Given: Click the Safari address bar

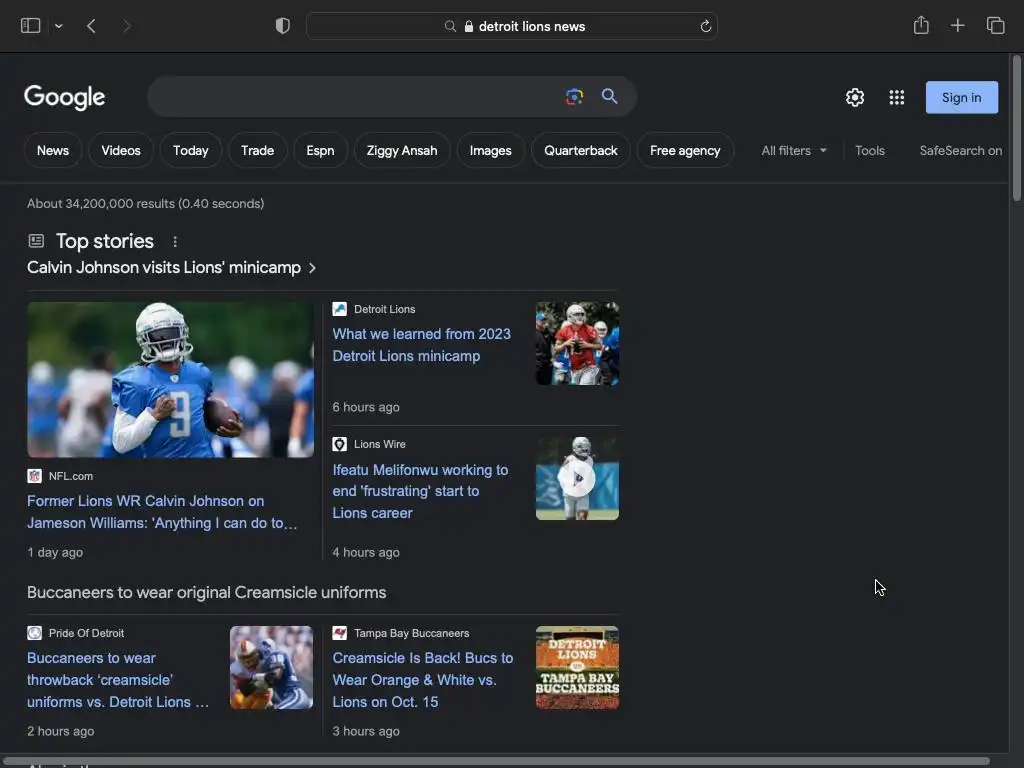Looking at the screenshot, I should click(x=512, y=26).
